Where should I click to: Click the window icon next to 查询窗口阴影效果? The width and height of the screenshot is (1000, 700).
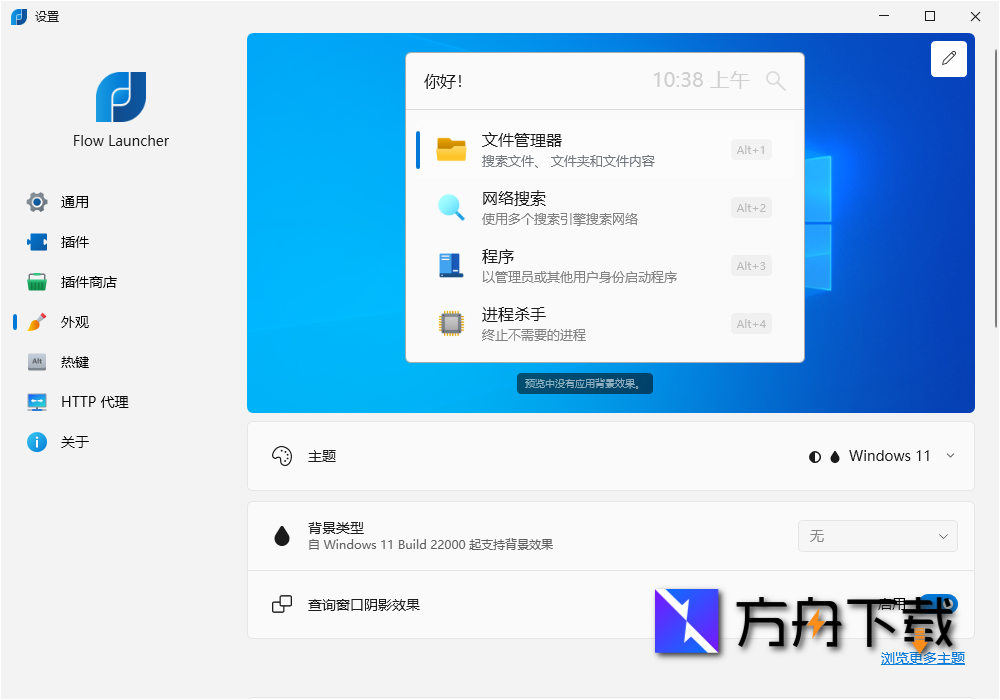(x=282, y=605)
